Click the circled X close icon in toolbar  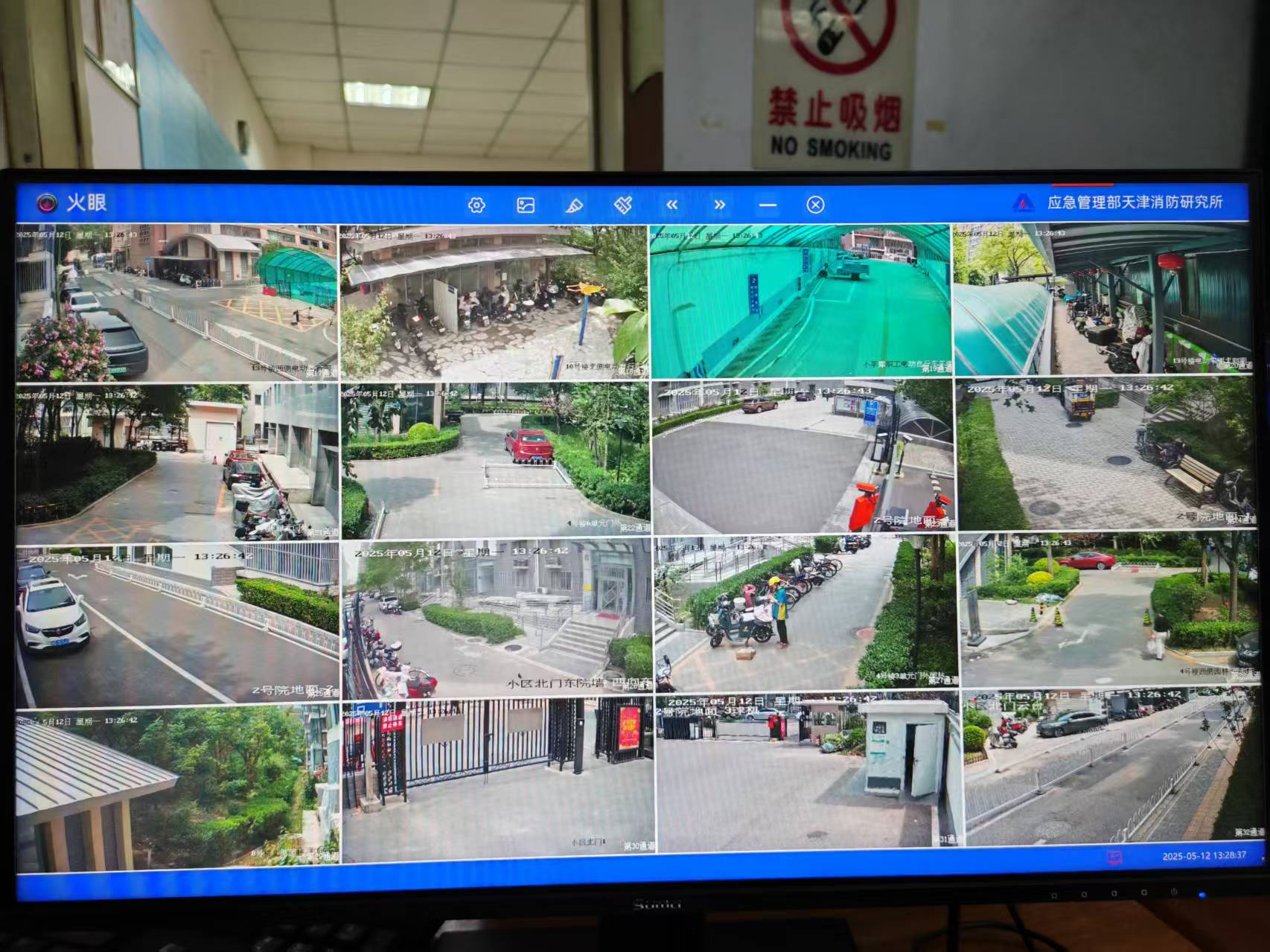[x=815, y=205]
